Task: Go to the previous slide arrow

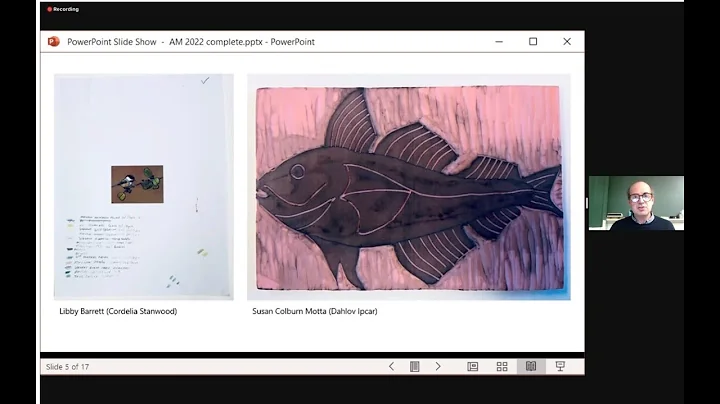Action: tap(391, 366)
